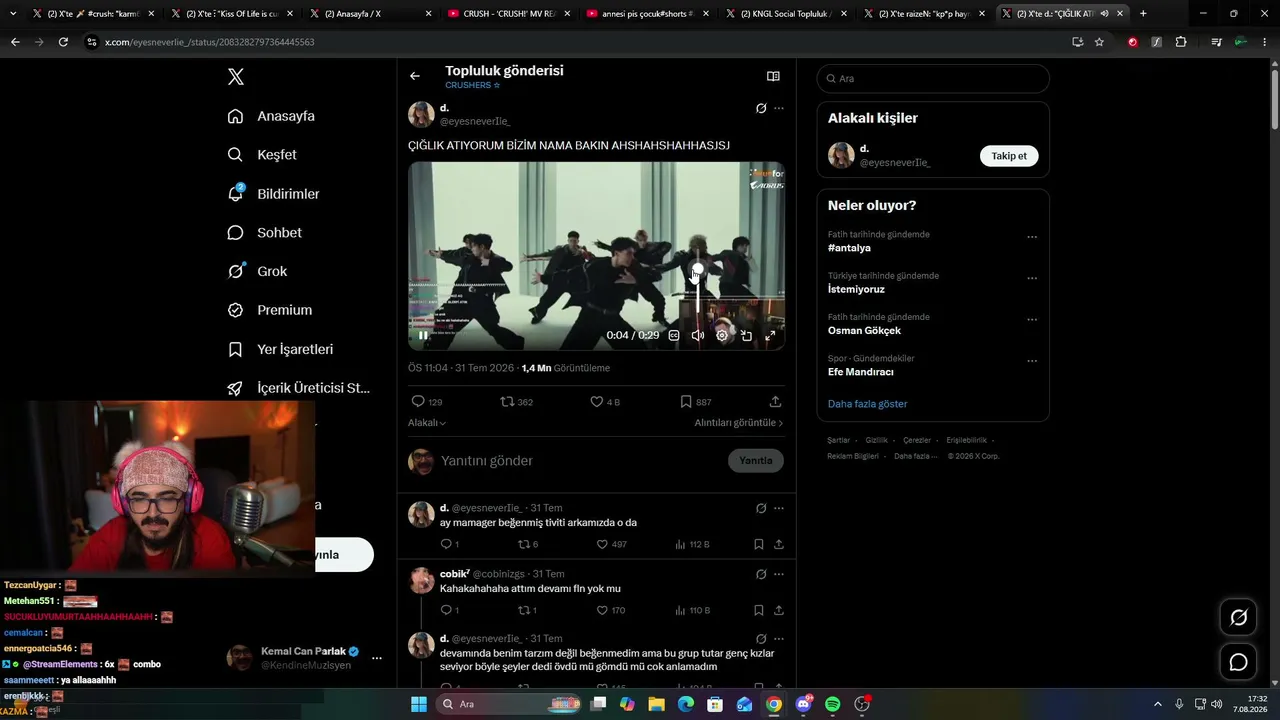This screenshot has width=1280, height=720.
Task: Share cobik's reply
Action: click(x=779, y=610)
